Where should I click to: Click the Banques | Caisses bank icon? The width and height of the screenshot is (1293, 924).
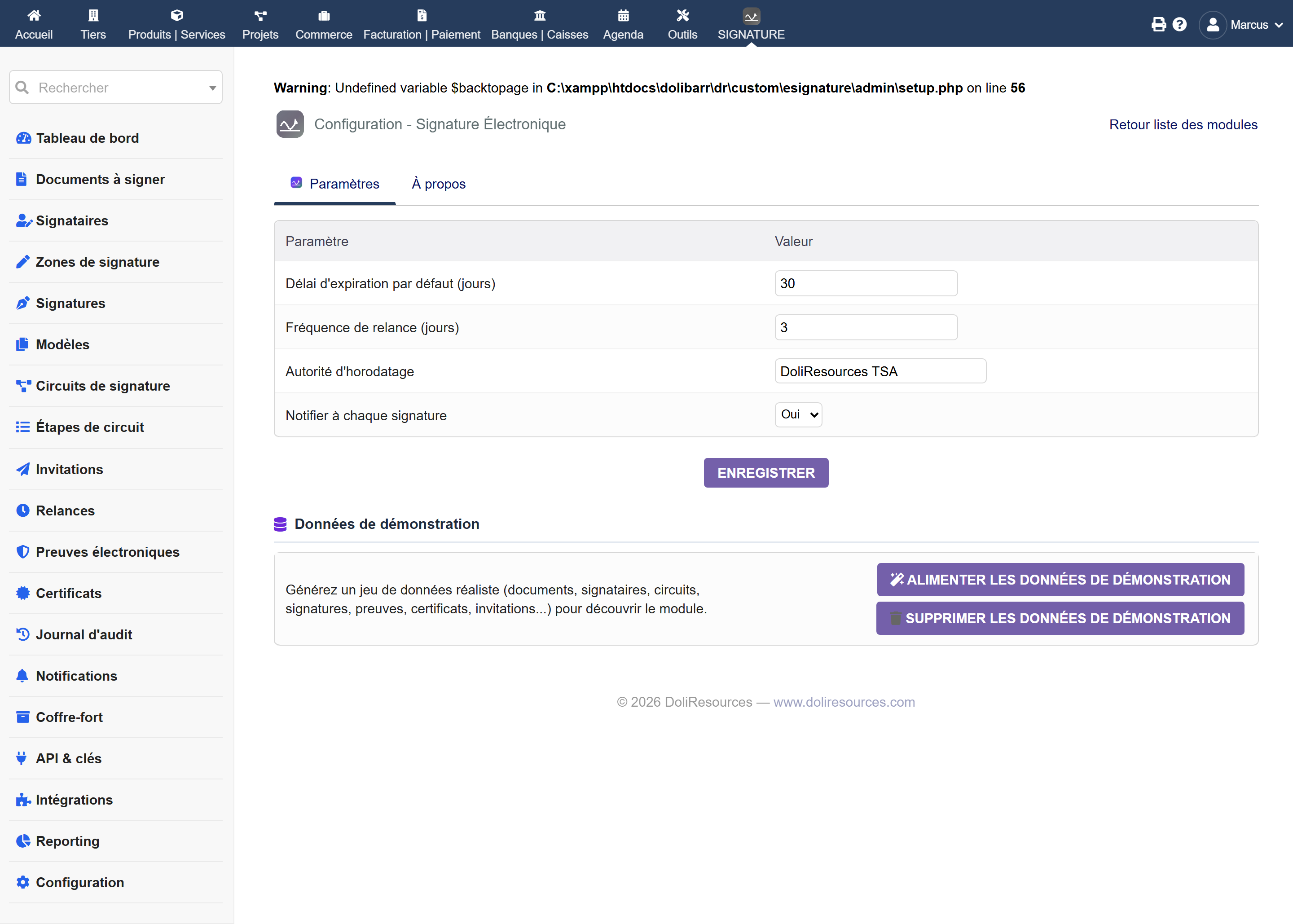(x=540, y=15)
